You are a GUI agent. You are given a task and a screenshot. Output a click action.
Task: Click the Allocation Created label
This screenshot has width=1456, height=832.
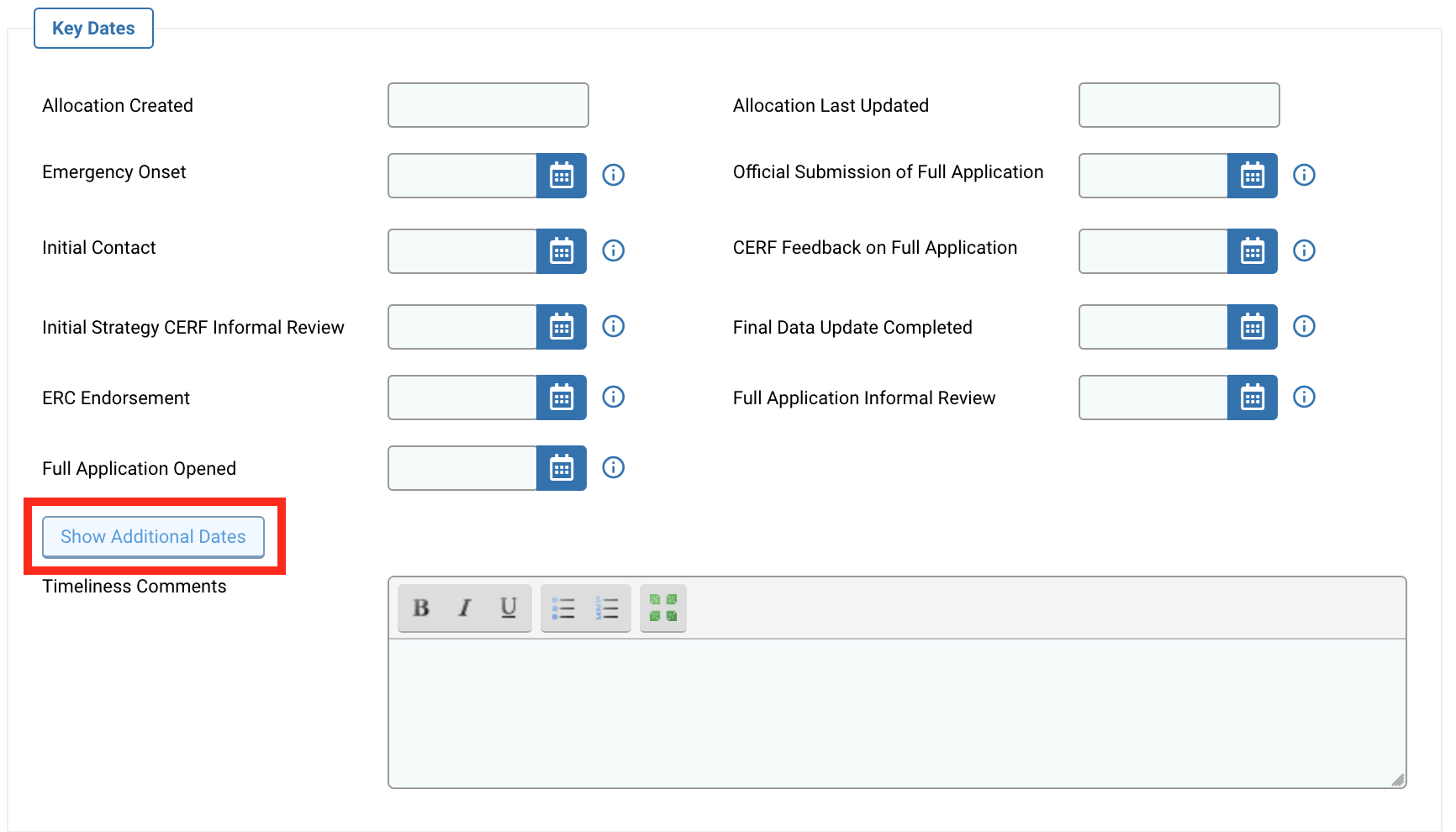118,106
